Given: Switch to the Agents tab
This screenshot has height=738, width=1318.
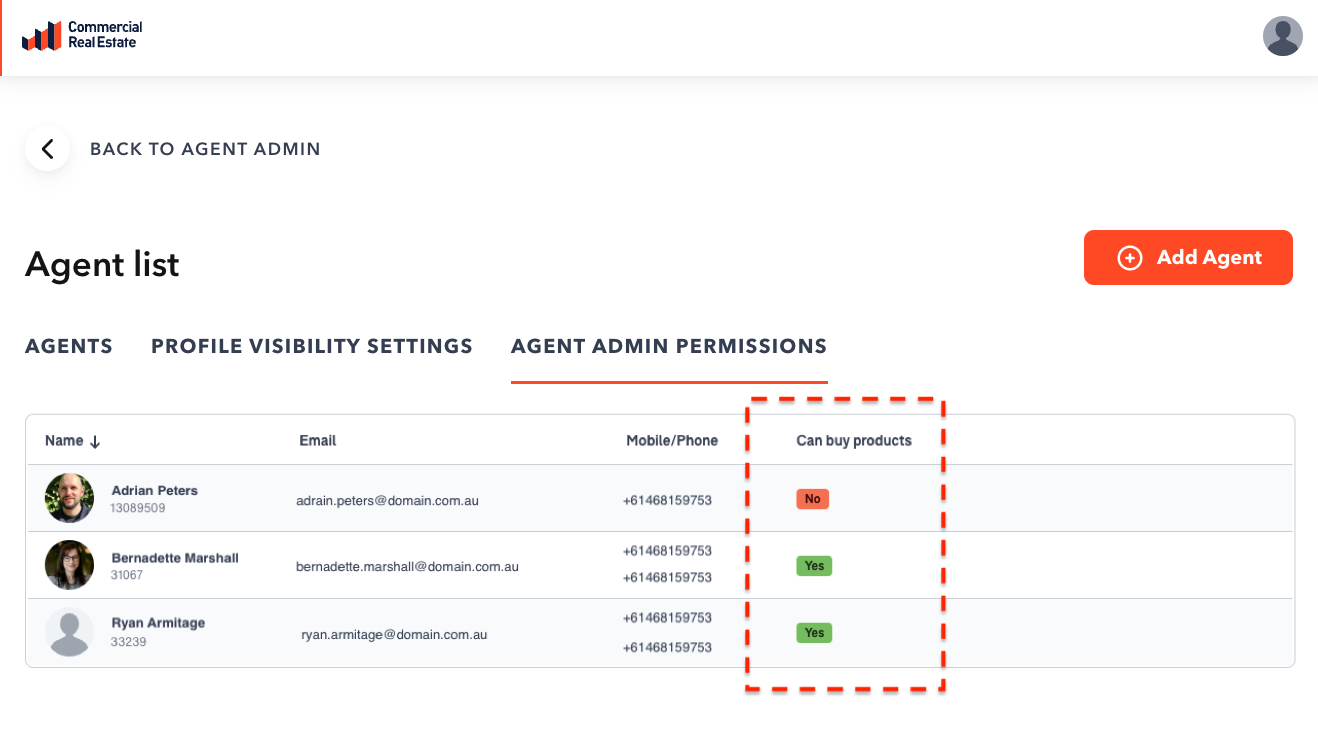Looking at the screenshot, I should click(x=69, y=346).
